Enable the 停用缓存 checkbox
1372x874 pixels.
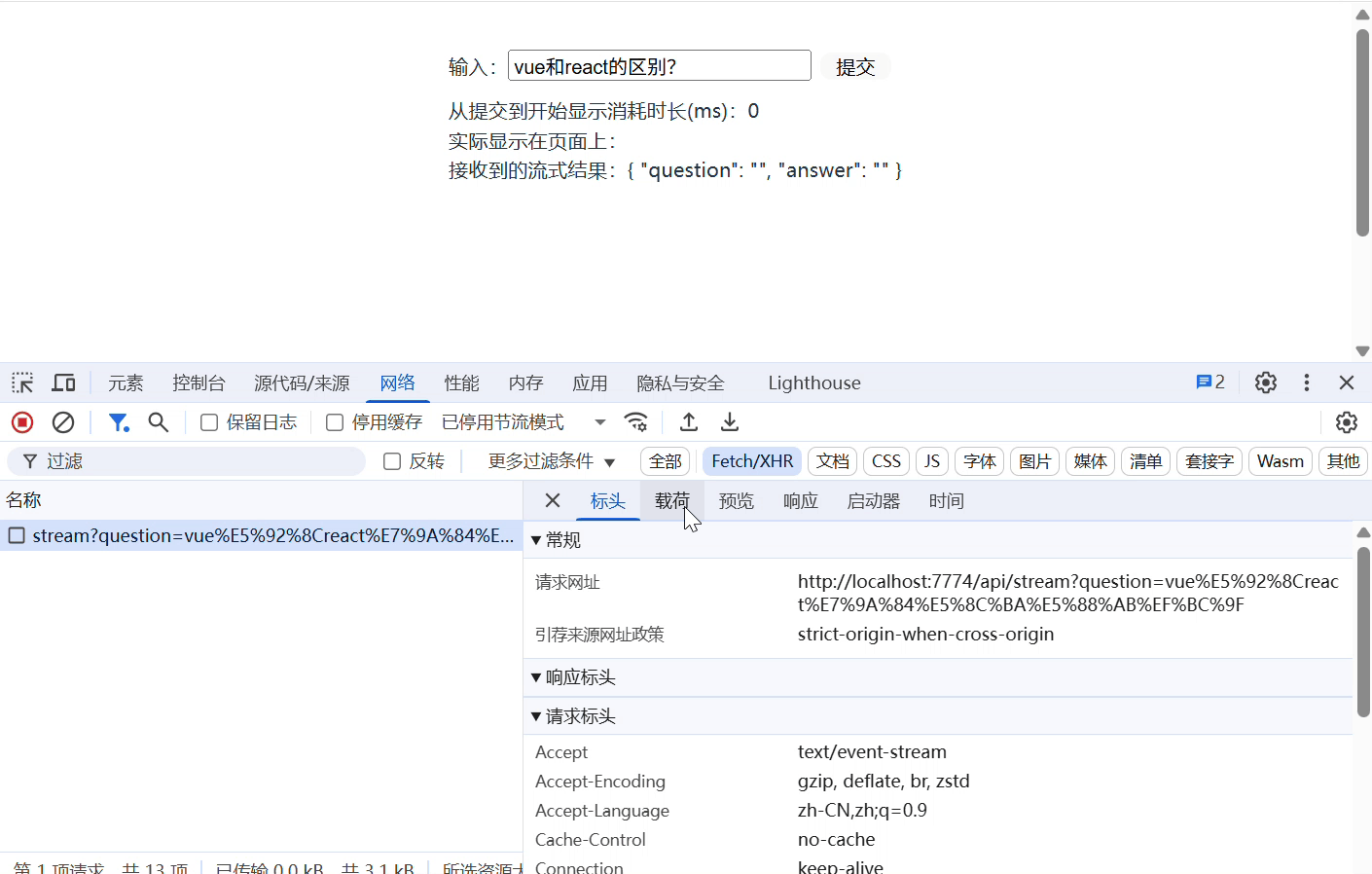click(x=335, y=421)
